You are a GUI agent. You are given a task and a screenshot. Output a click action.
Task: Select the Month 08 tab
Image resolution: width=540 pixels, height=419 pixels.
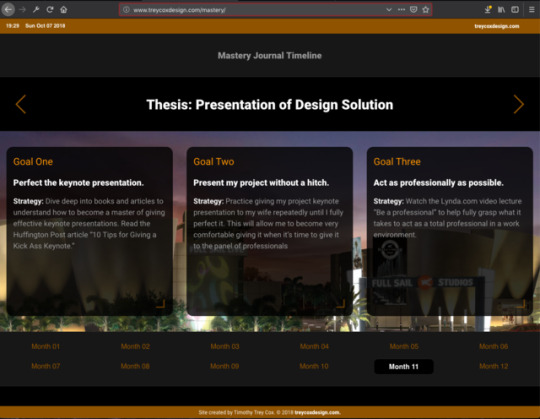pyautogui.click(x=135, y=366)
